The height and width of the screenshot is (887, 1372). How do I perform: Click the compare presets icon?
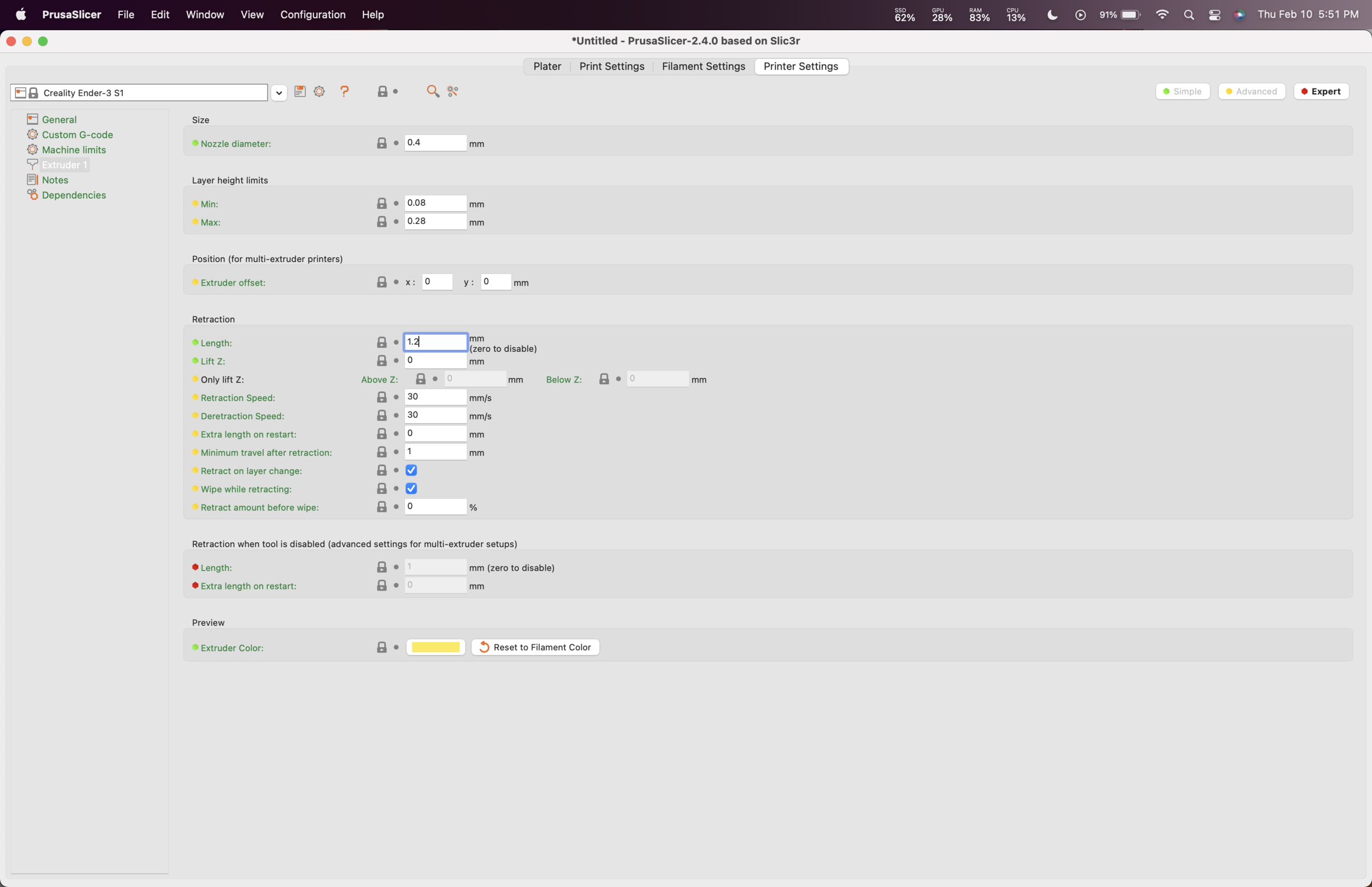coord(453,92)
